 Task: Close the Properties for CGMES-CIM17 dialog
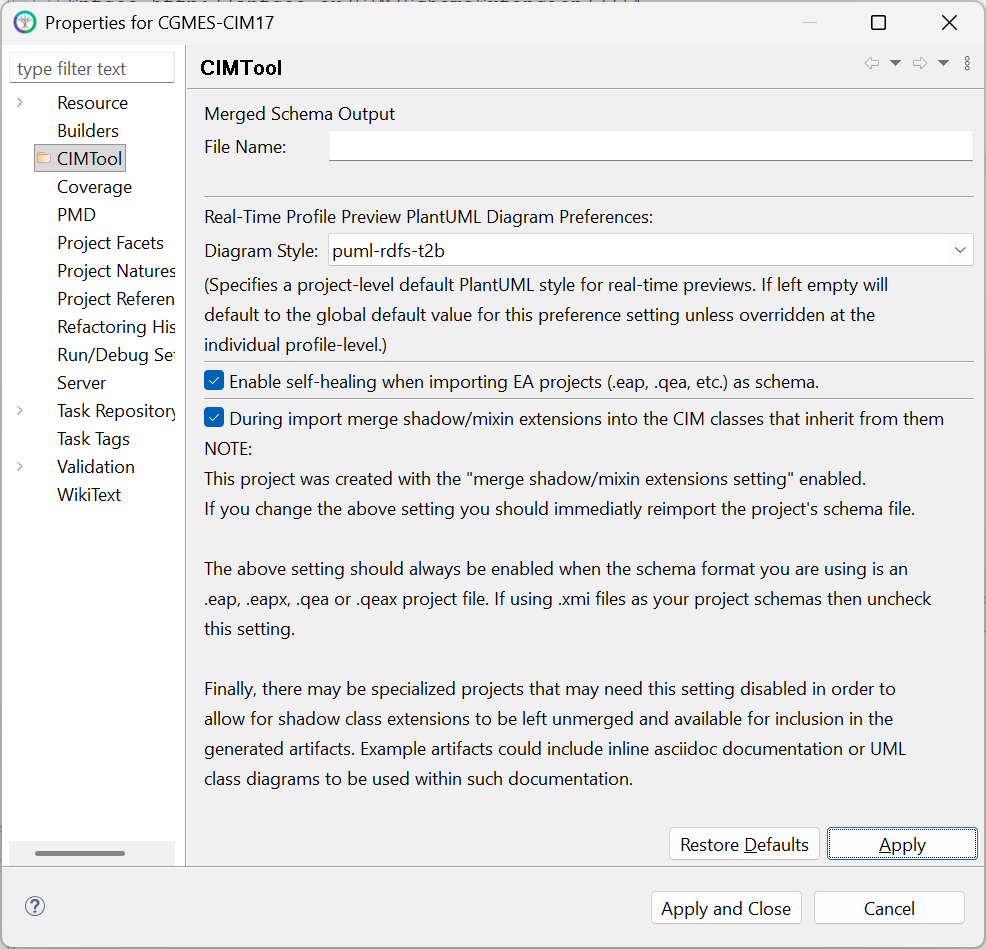[949, 23]
